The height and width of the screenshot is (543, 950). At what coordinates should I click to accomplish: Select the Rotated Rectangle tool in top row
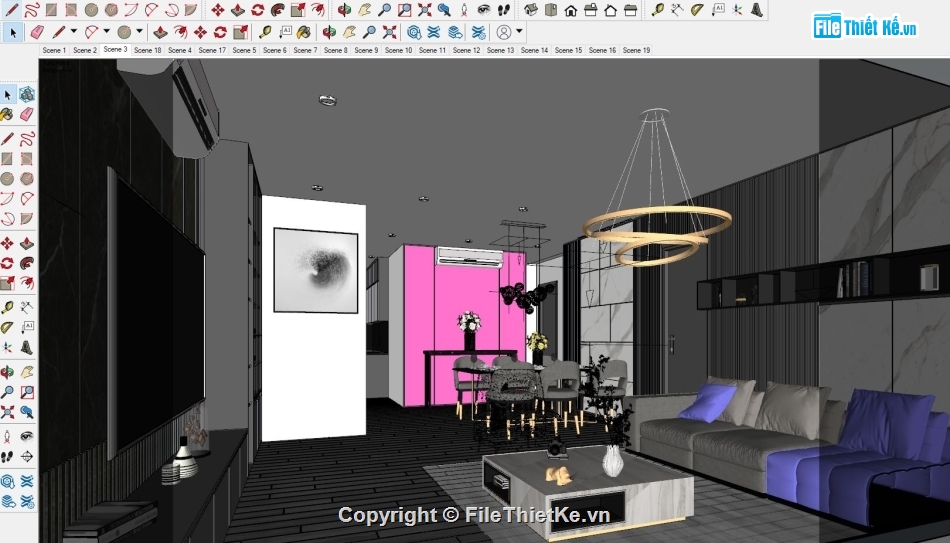[71, 10]
